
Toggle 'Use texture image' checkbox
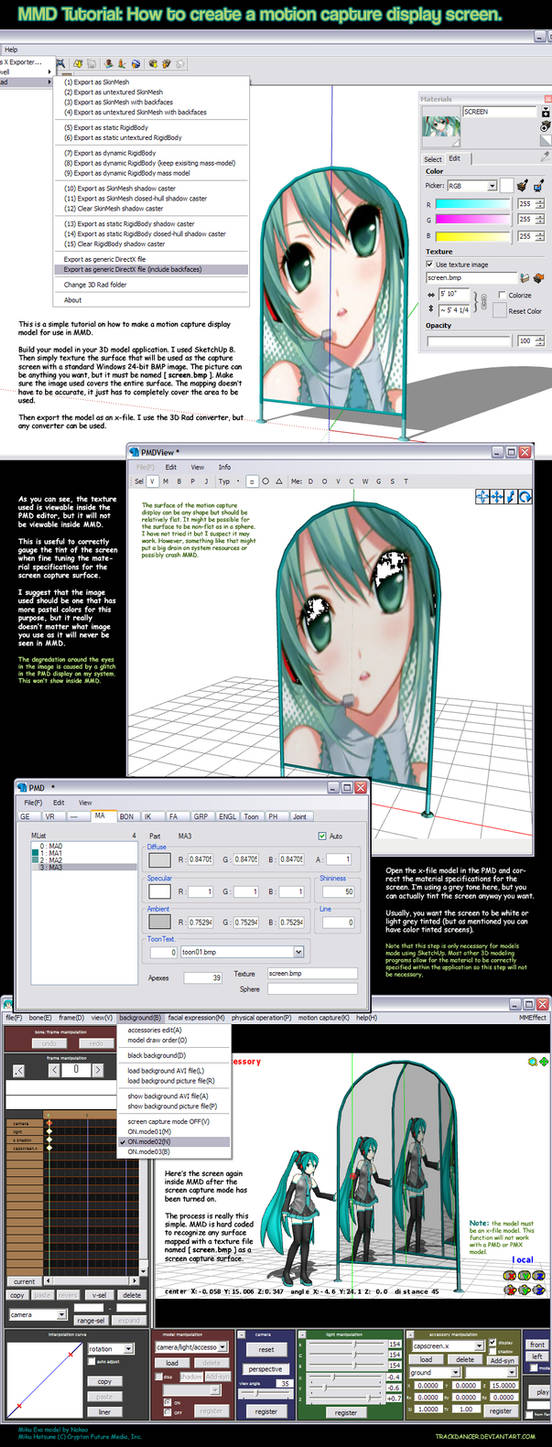tap(429, 264)
